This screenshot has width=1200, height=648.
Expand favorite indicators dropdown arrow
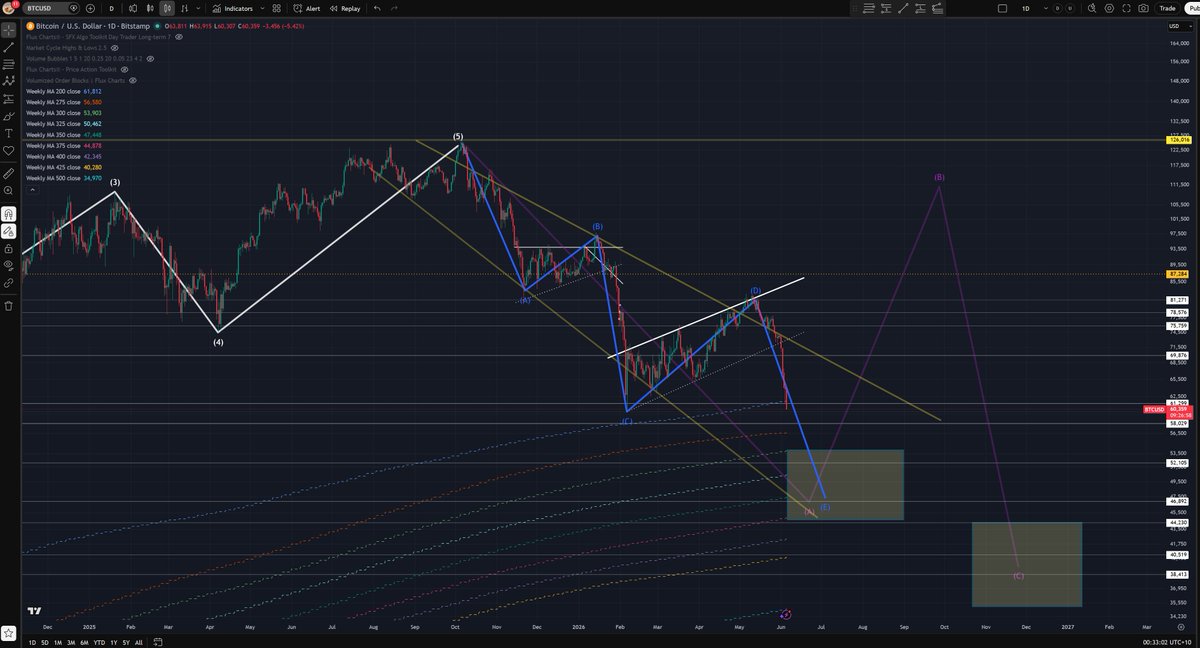262,8
